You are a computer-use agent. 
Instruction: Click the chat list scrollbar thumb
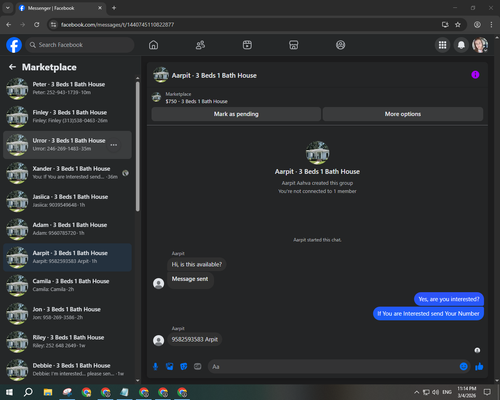[138, 146]
